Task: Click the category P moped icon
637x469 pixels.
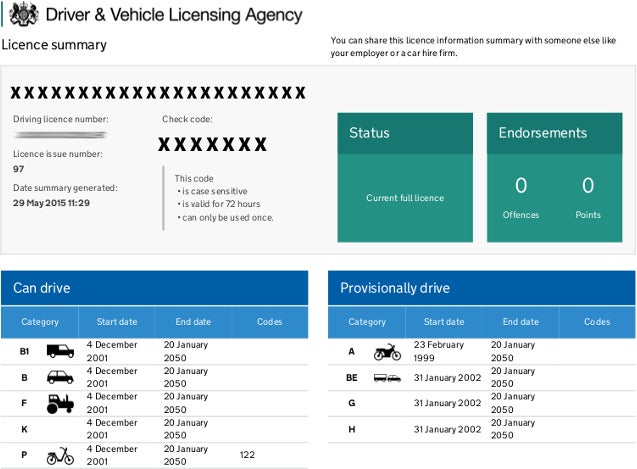Action: 60,456
